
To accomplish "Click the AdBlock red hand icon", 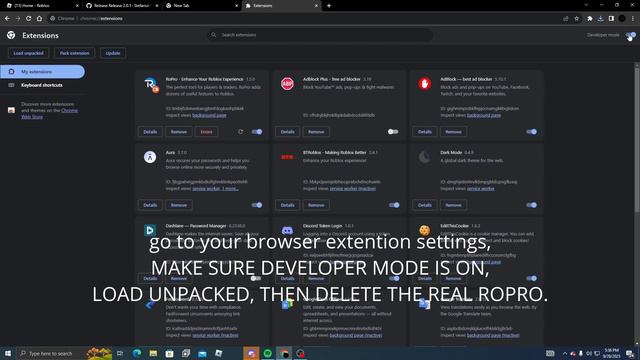I will coord(424,84).
